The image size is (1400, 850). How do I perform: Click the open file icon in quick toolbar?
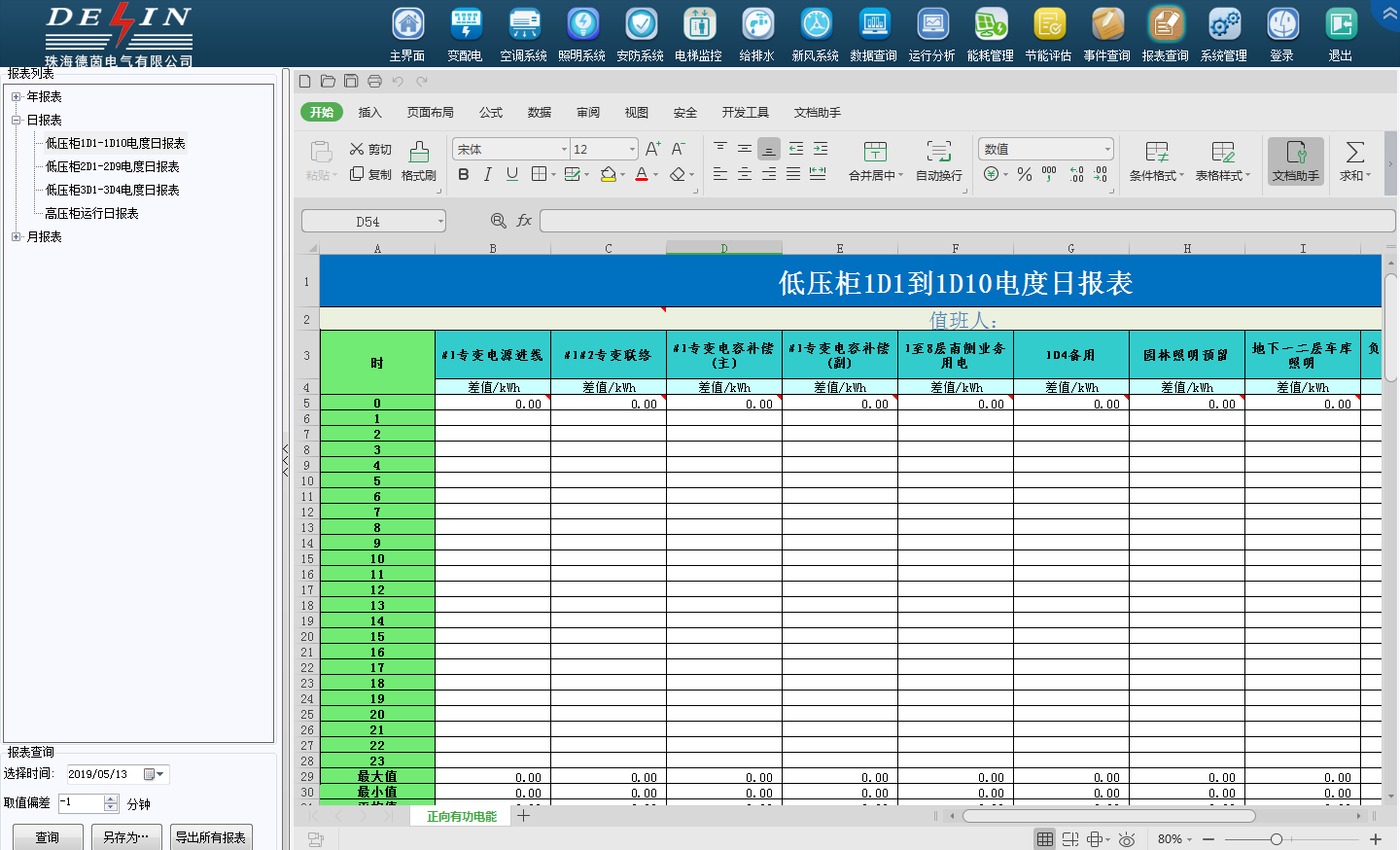pos(328,82)
